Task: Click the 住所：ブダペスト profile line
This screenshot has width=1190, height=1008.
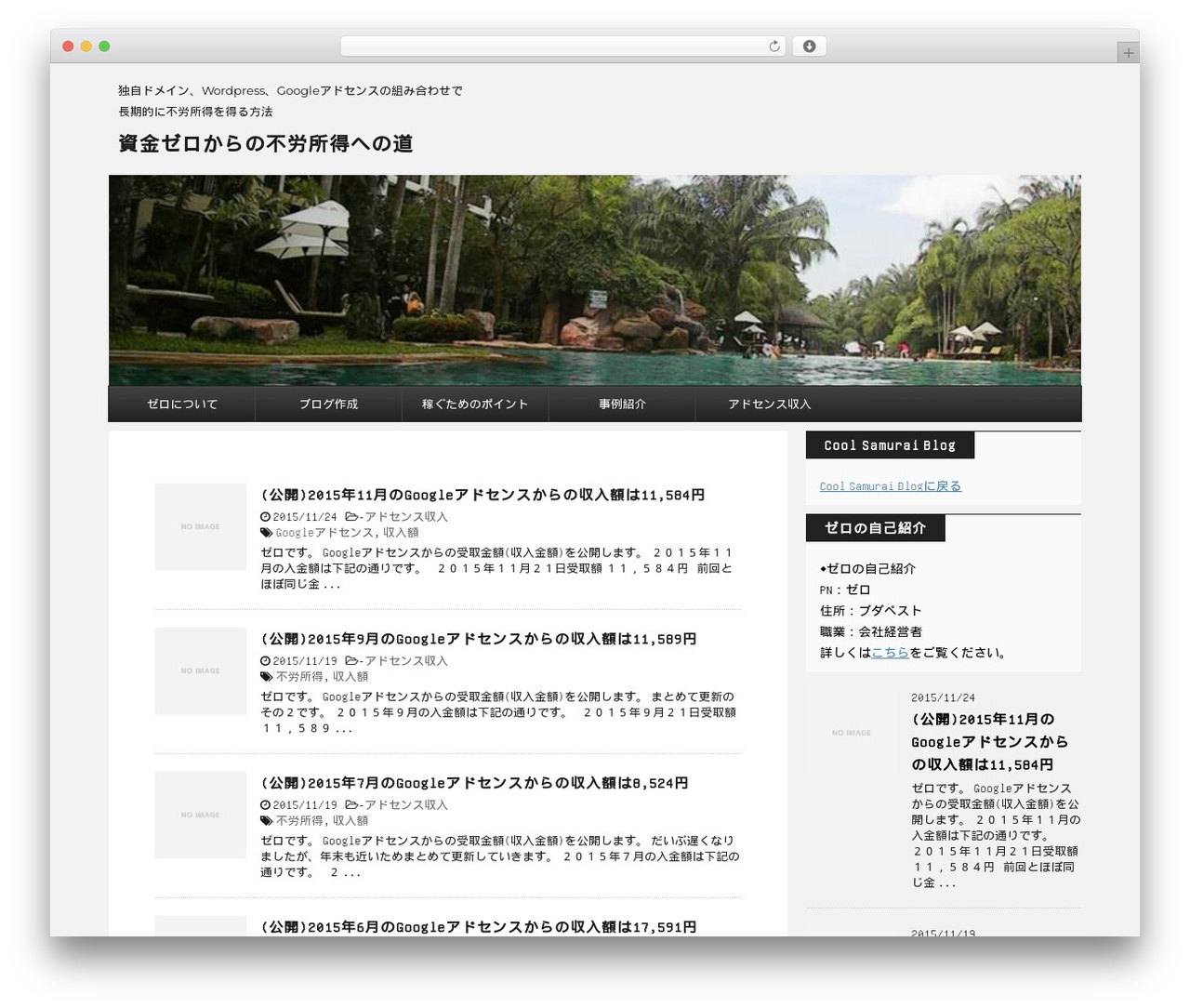Action: [871, 611]
